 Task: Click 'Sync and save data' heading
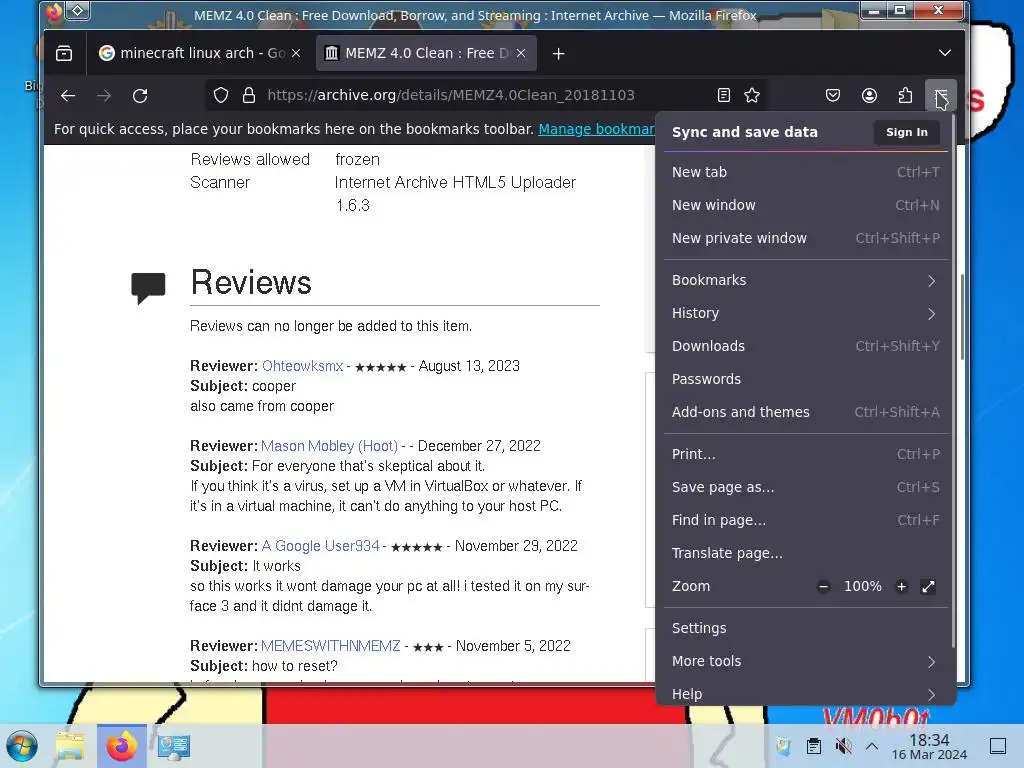(744, 132)
